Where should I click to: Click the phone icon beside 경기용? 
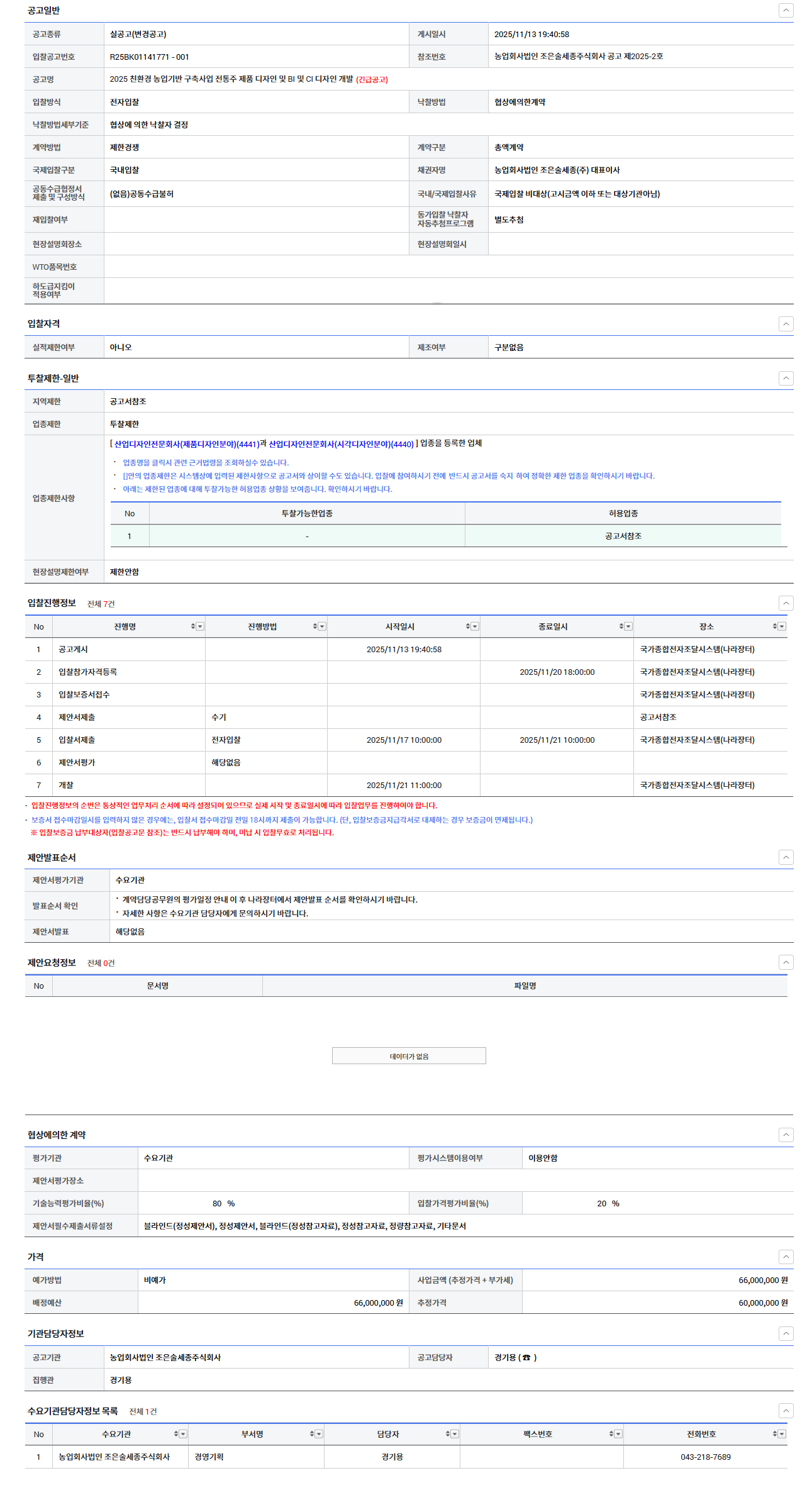(x=526, y=1357)
